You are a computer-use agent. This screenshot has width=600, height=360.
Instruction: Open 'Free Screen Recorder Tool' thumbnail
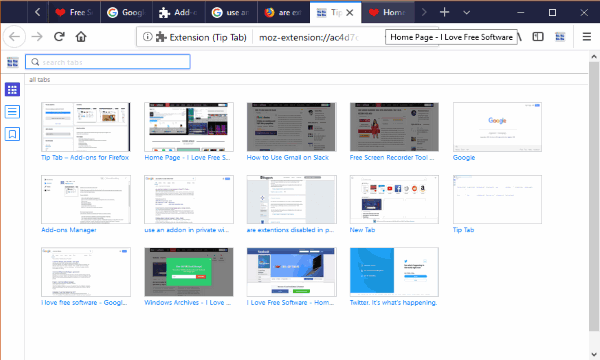pos(394,127)
